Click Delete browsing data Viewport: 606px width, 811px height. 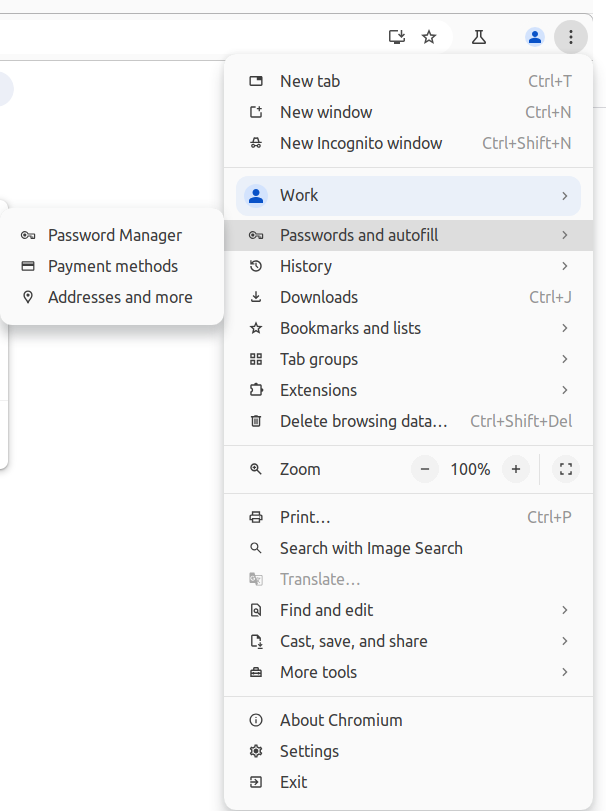point(364,421)
